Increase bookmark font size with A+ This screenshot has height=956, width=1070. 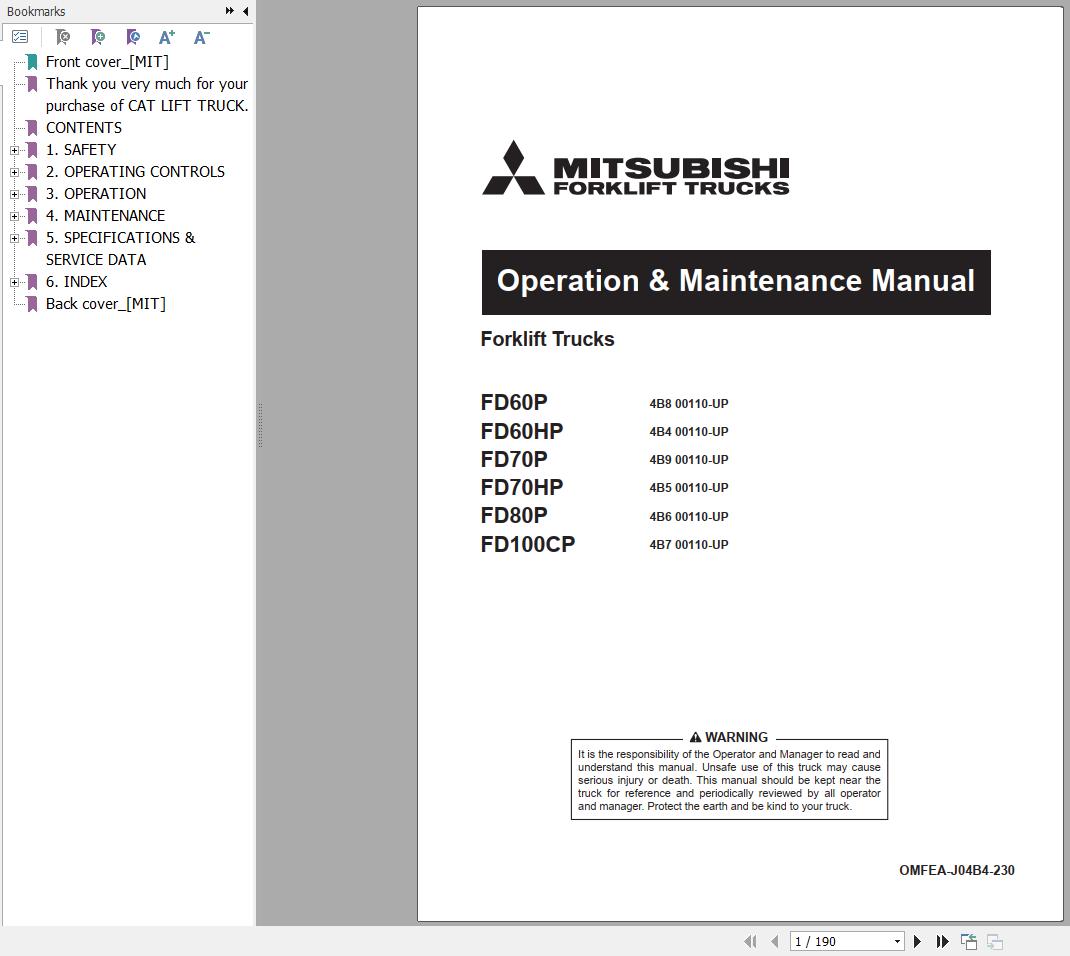point(167,37)
